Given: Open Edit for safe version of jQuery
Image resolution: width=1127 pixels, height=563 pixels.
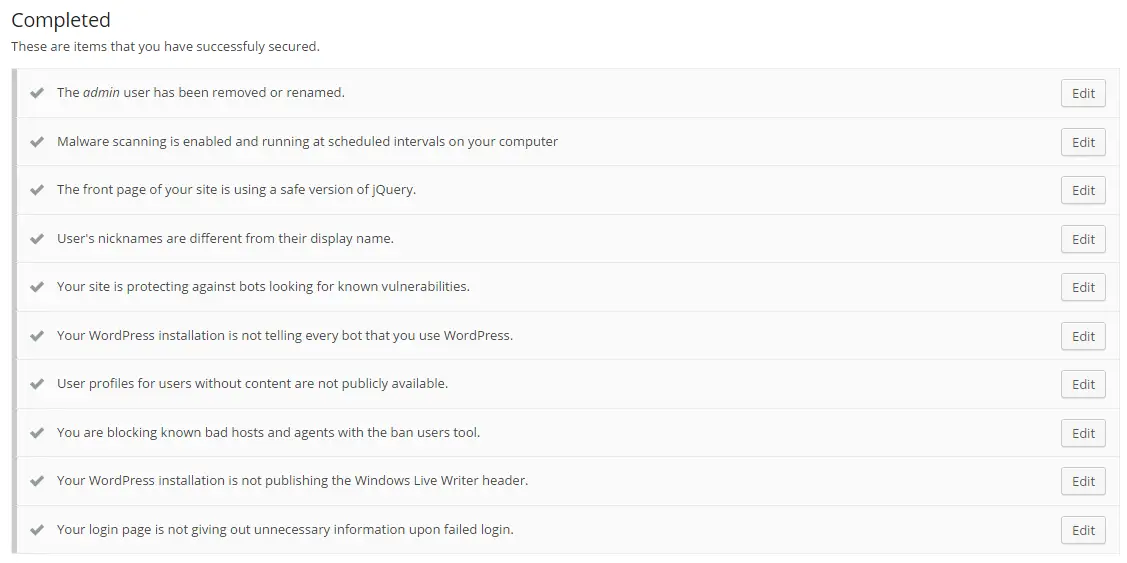Looking at the screenshot, I should pyautogui.click(x=1083, y=191).
